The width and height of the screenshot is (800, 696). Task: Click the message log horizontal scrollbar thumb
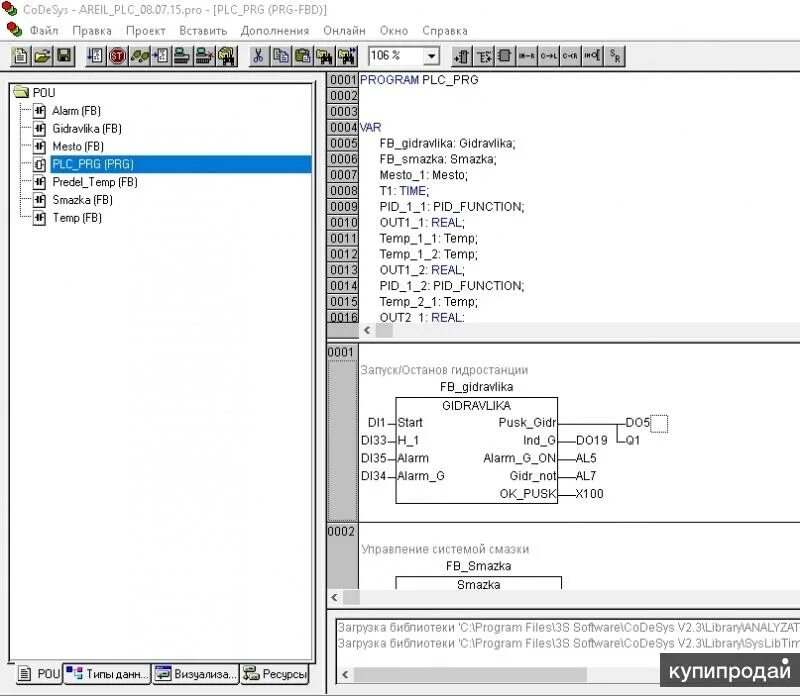(x=470, y=675)
